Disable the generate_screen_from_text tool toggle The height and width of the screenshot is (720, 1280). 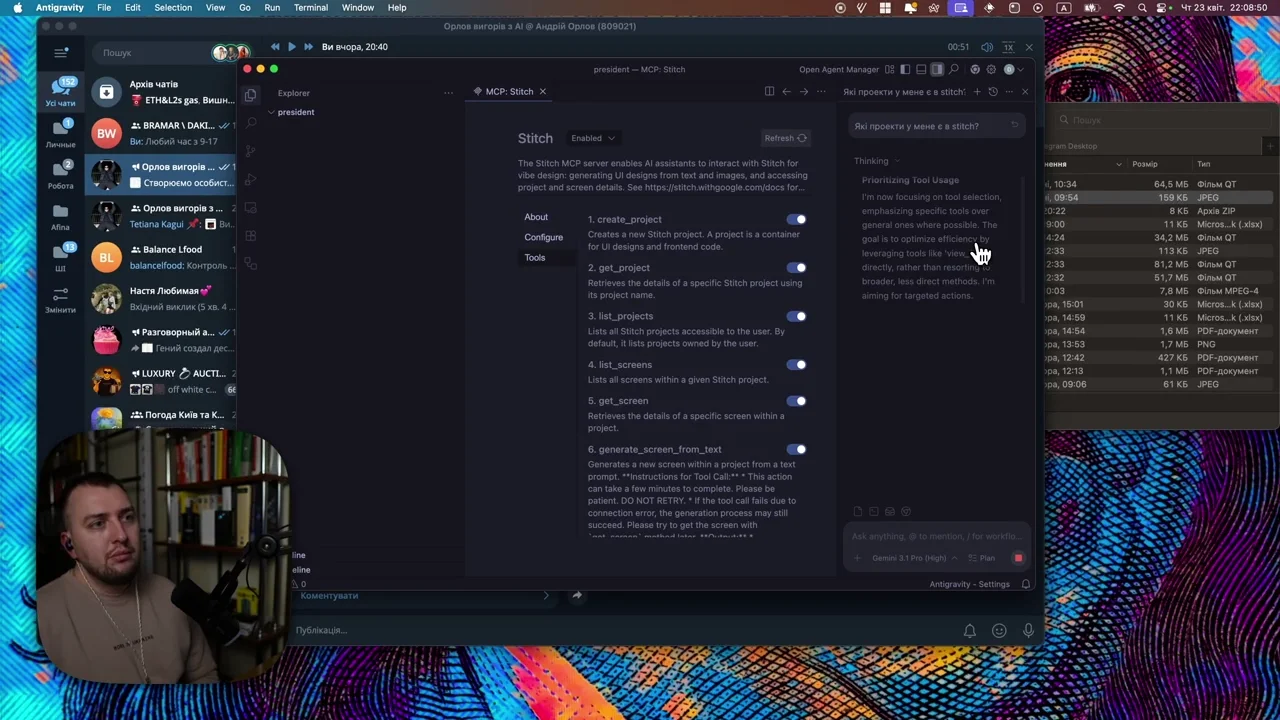point(796,450)
